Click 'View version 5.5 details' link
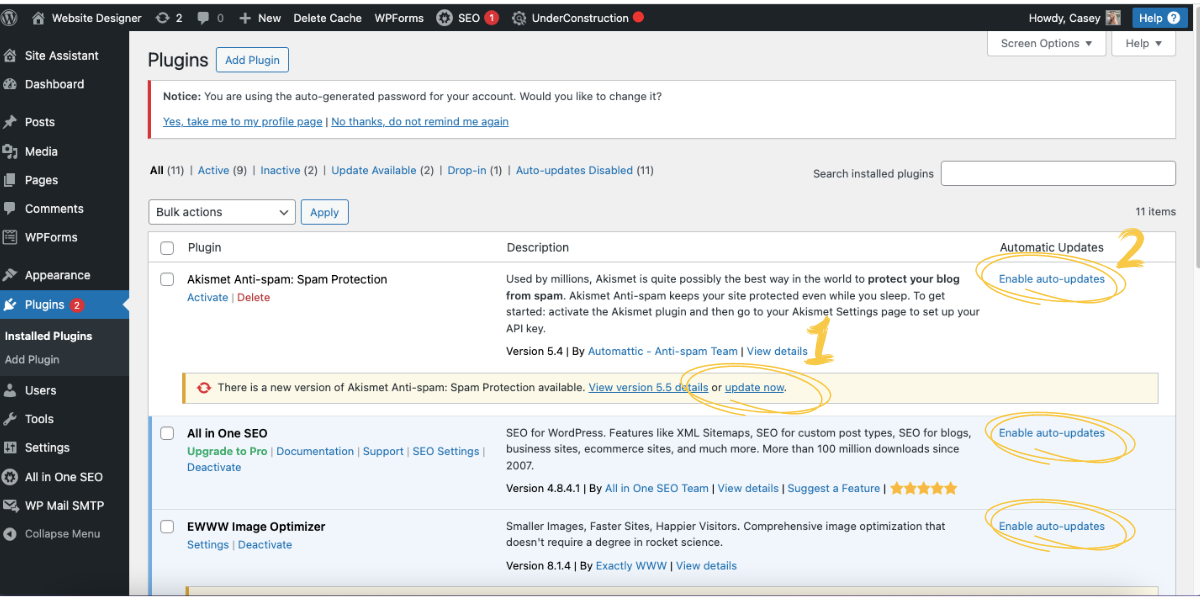Screen dimensions: 1200x600 pyautogui.click(x=648, y=387)
